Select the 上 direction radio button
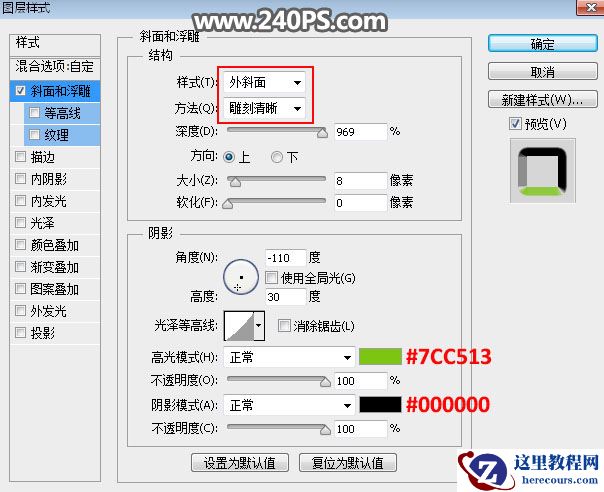The width and height of the screenshot is (604, 492). 229,157
